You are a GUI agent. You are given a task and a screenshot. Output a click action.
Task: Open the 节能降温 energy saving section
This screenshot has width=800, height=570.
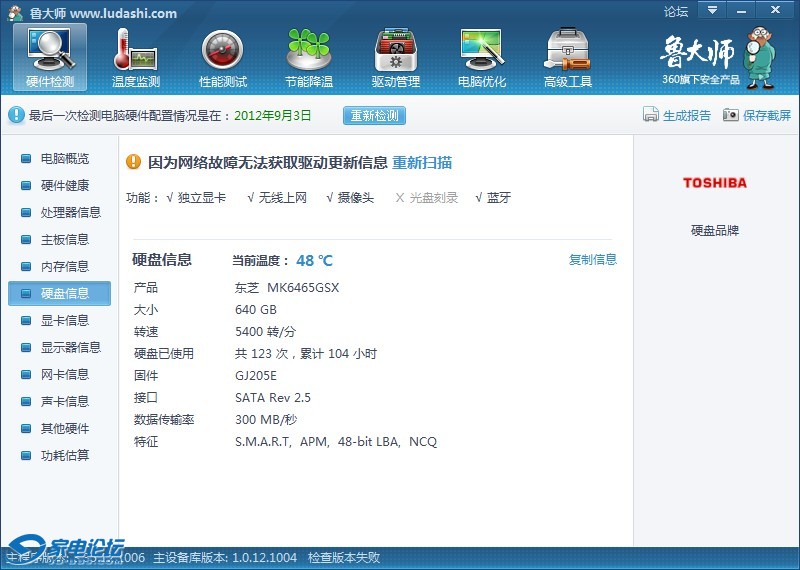pos(309,57)
